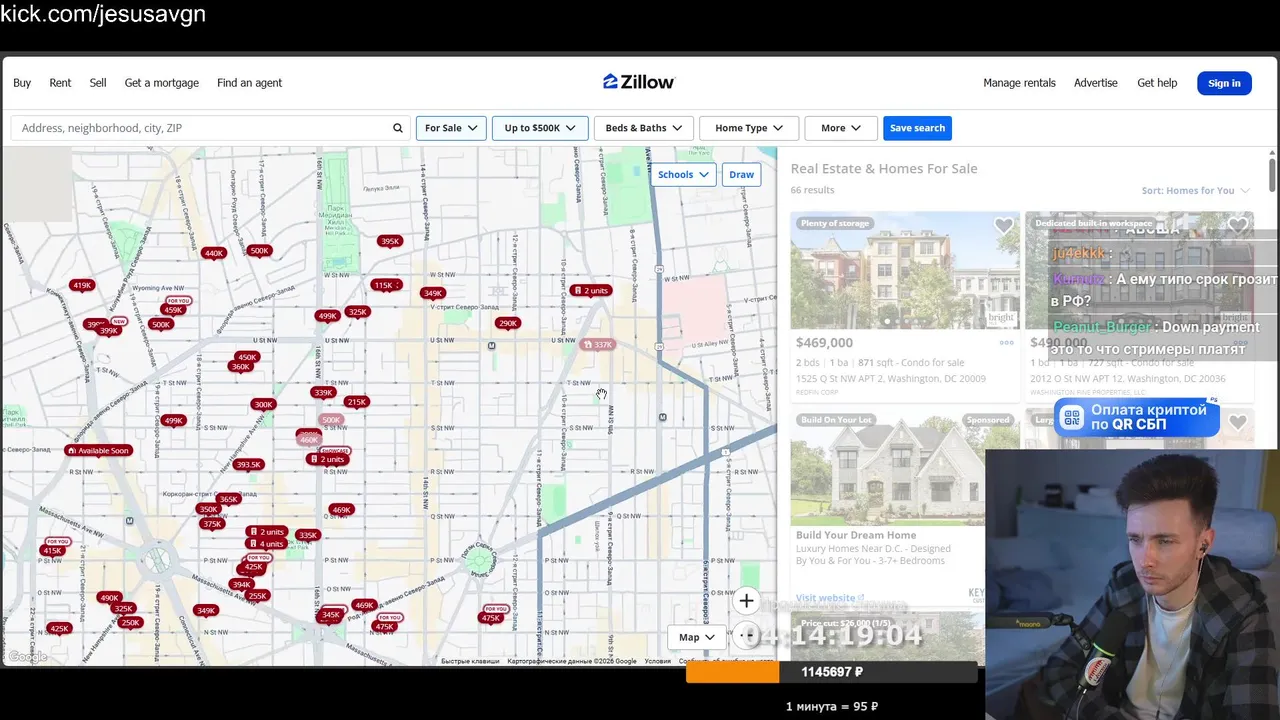Click the 255K map marker
This screenshot has width=1280, height=720.
click(x=258, y=595)
